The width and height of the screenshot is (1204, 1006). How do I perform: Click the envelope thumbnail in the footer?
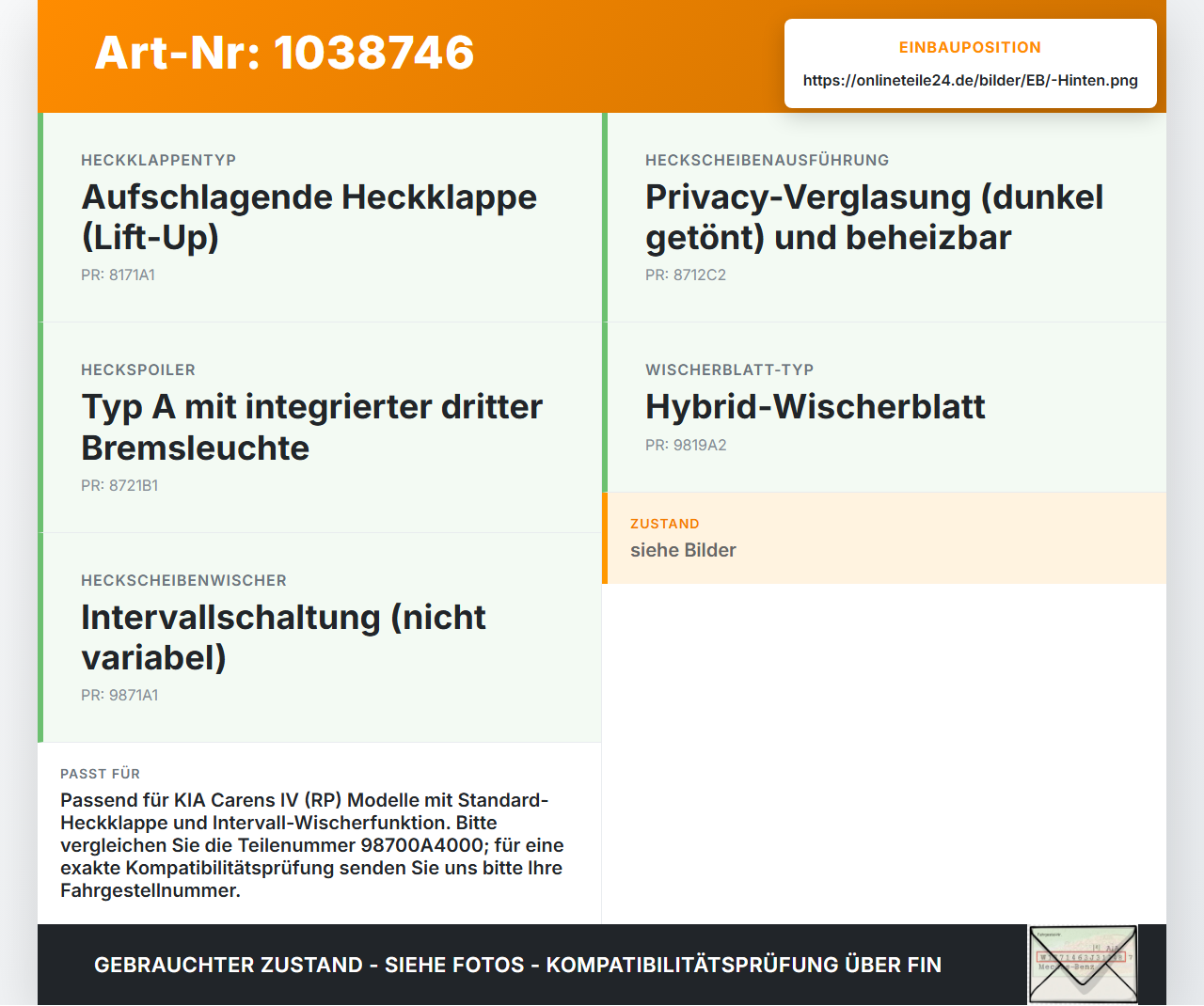(1083, 965)
